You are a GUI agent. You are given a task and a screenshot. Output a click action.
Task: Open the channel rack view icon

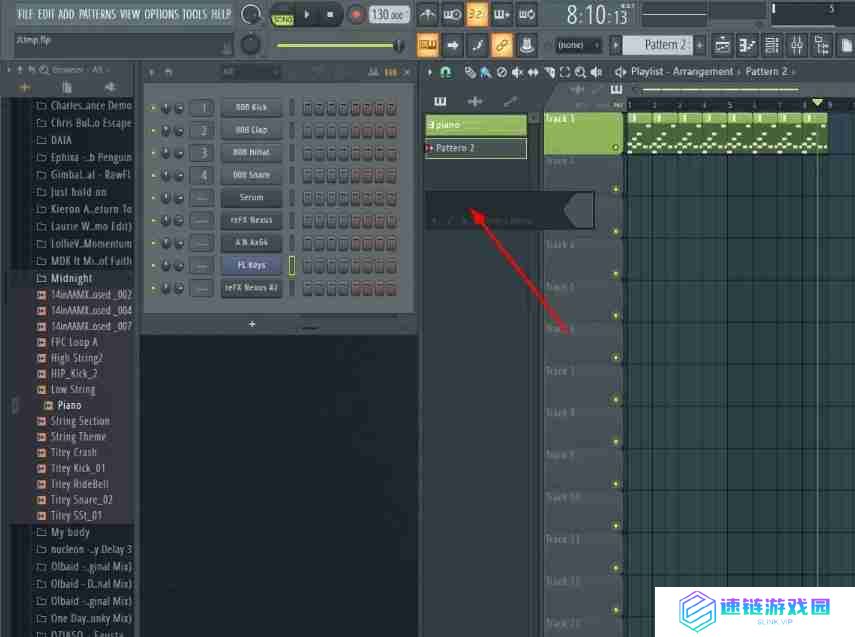click(772, 45)
